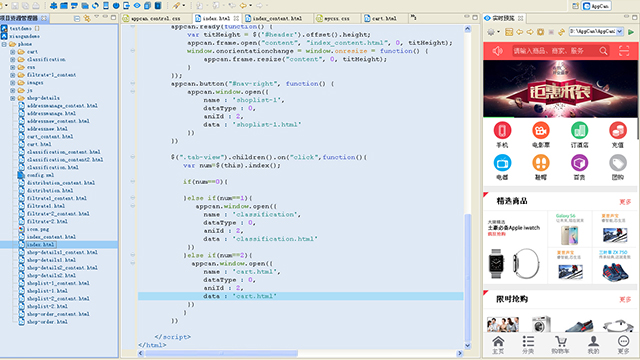Click the Apple iWatch product image
The width and height of the screenshot is (640, 360).
[x=515, y=264]
